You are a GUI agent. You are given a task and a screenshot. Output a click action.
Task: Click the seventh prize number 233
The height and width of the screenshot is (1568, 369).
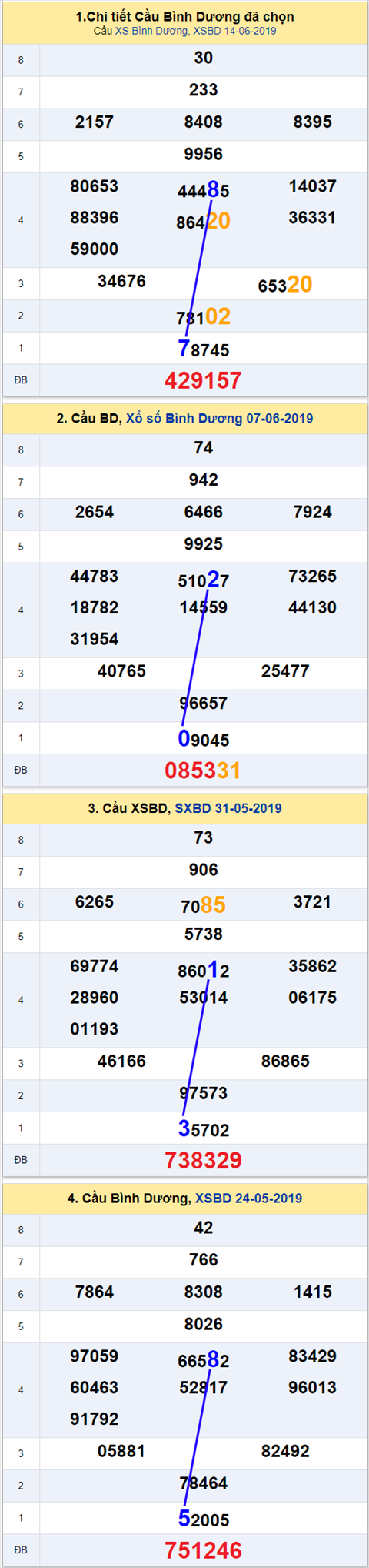[x=204, y=90]
